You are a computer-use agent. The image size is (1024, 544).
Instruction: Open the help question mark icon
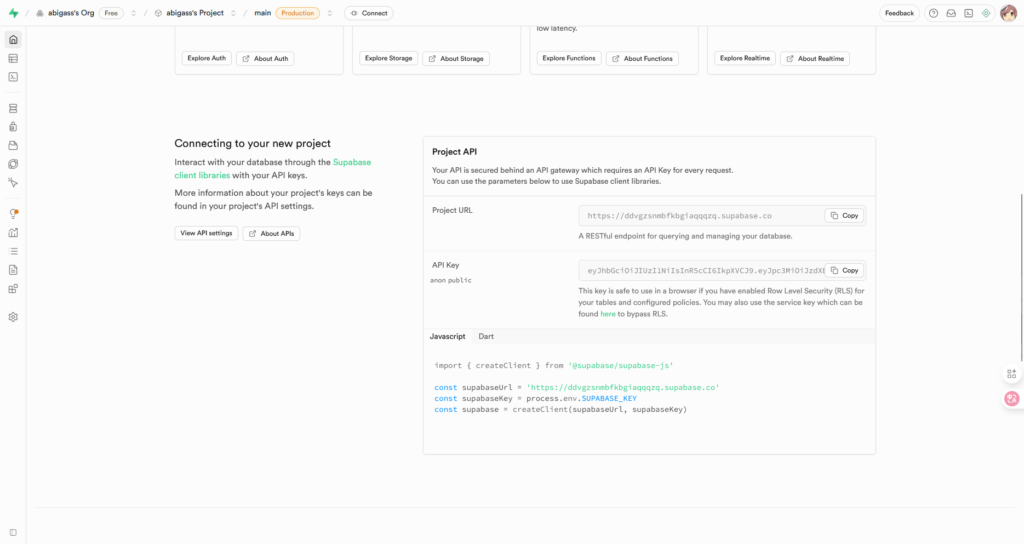click(933, 13)
